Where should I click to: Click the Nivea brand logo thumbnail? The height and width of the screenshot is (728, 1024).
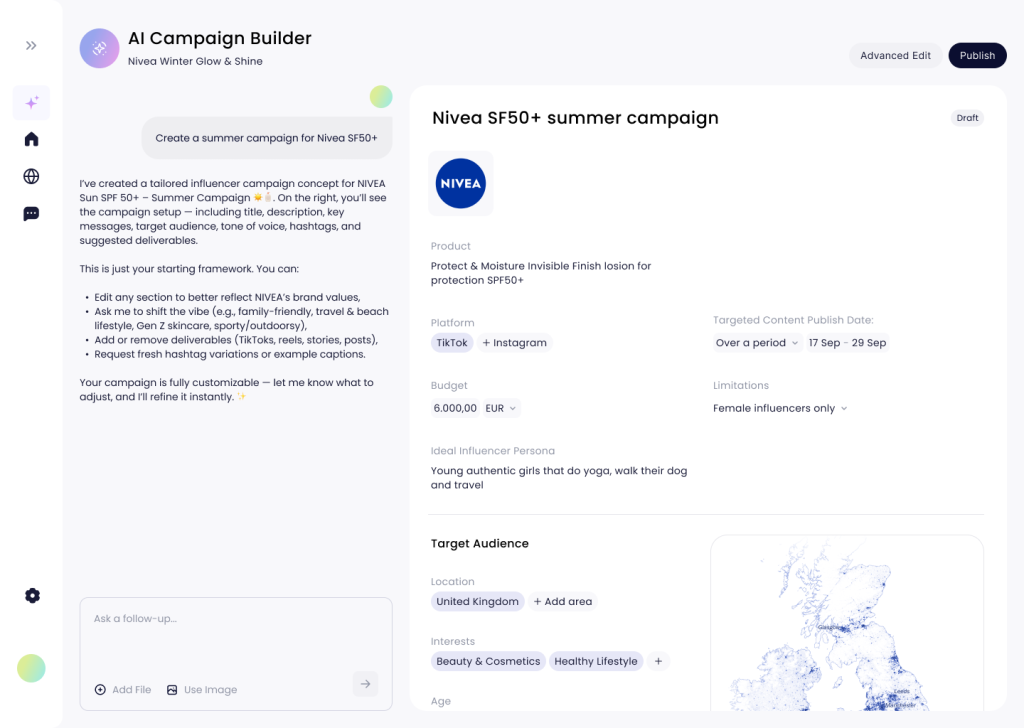[x=461, y=184]
